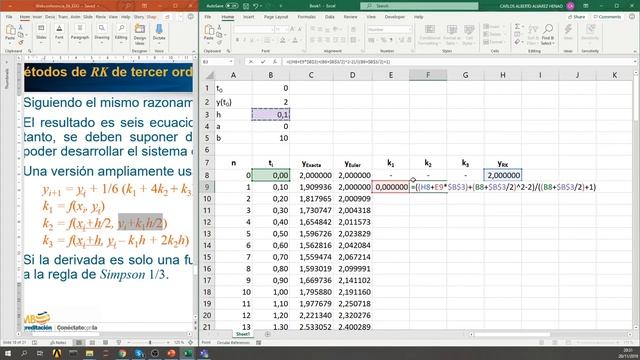This screenshot has width=640, height=360.
Task: Toggle AutoSave switch in Excel
Action: [232, 6]
